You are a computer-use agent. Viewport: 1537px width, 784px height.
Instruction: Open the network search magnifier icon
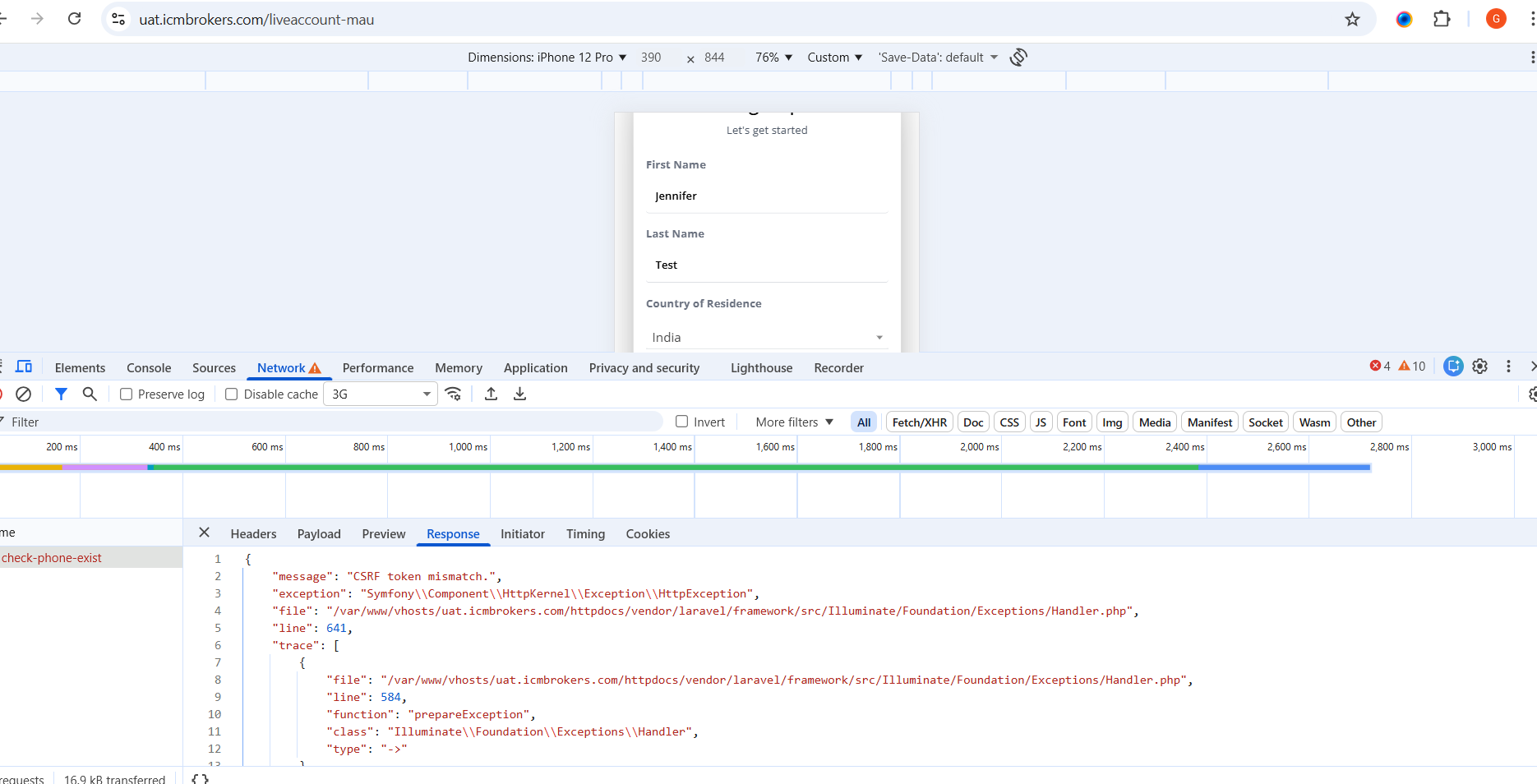tap(90, 394)
